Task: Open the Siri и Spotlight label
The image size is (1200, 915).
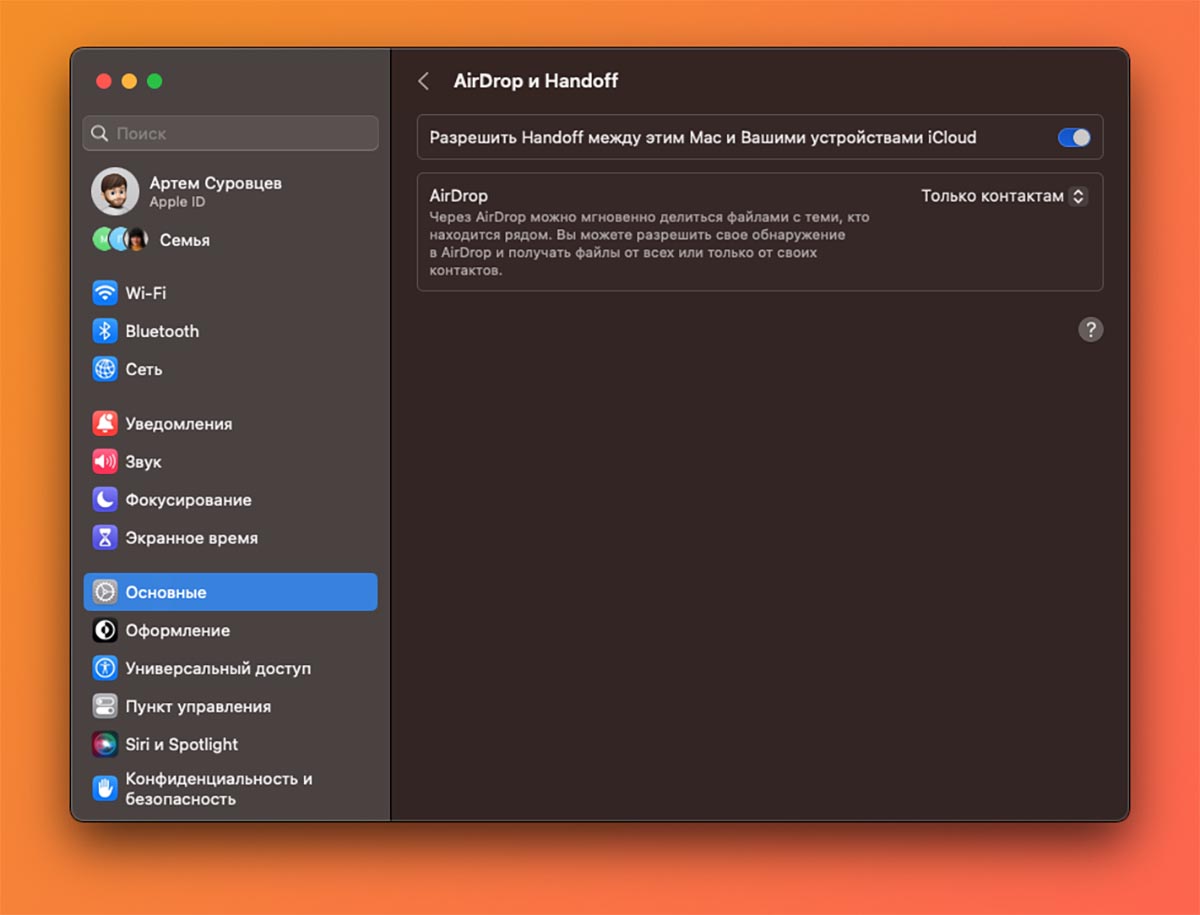Action: (x=182, y=744)
